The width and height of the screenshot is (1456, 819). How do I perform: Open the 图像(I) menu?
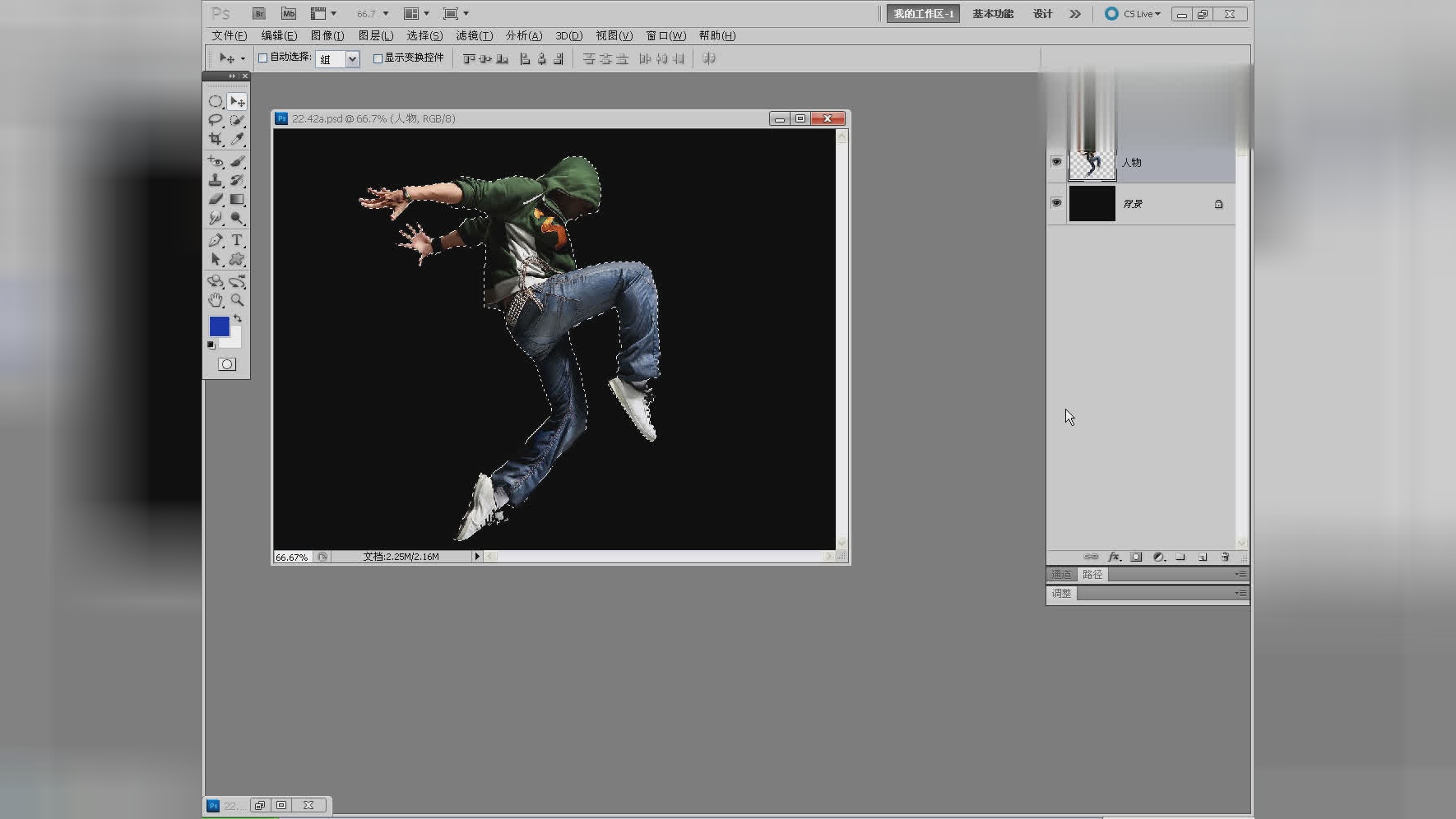click(x=327, y=35)
